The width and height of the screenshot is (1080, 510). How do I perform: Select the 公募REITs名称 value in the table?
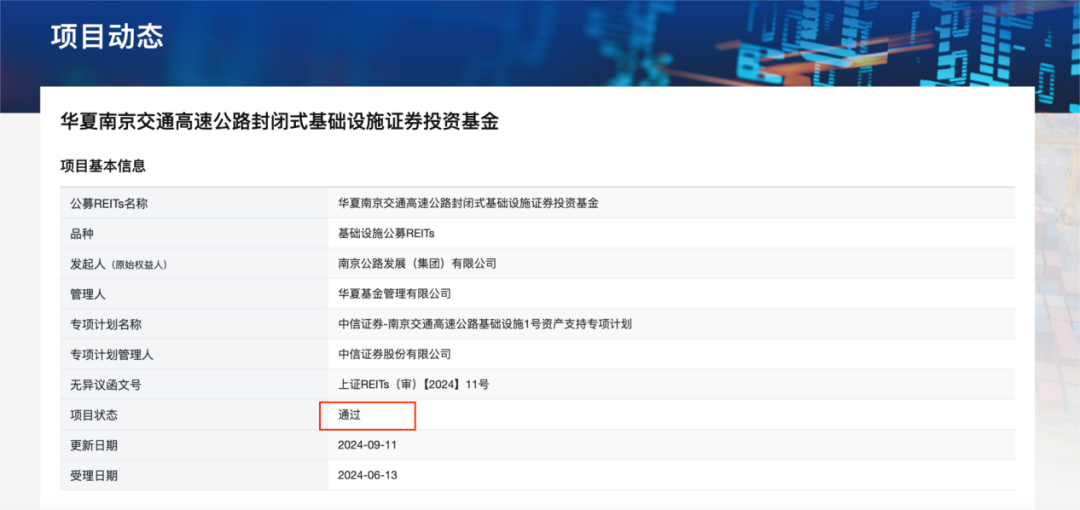[468, 203]
